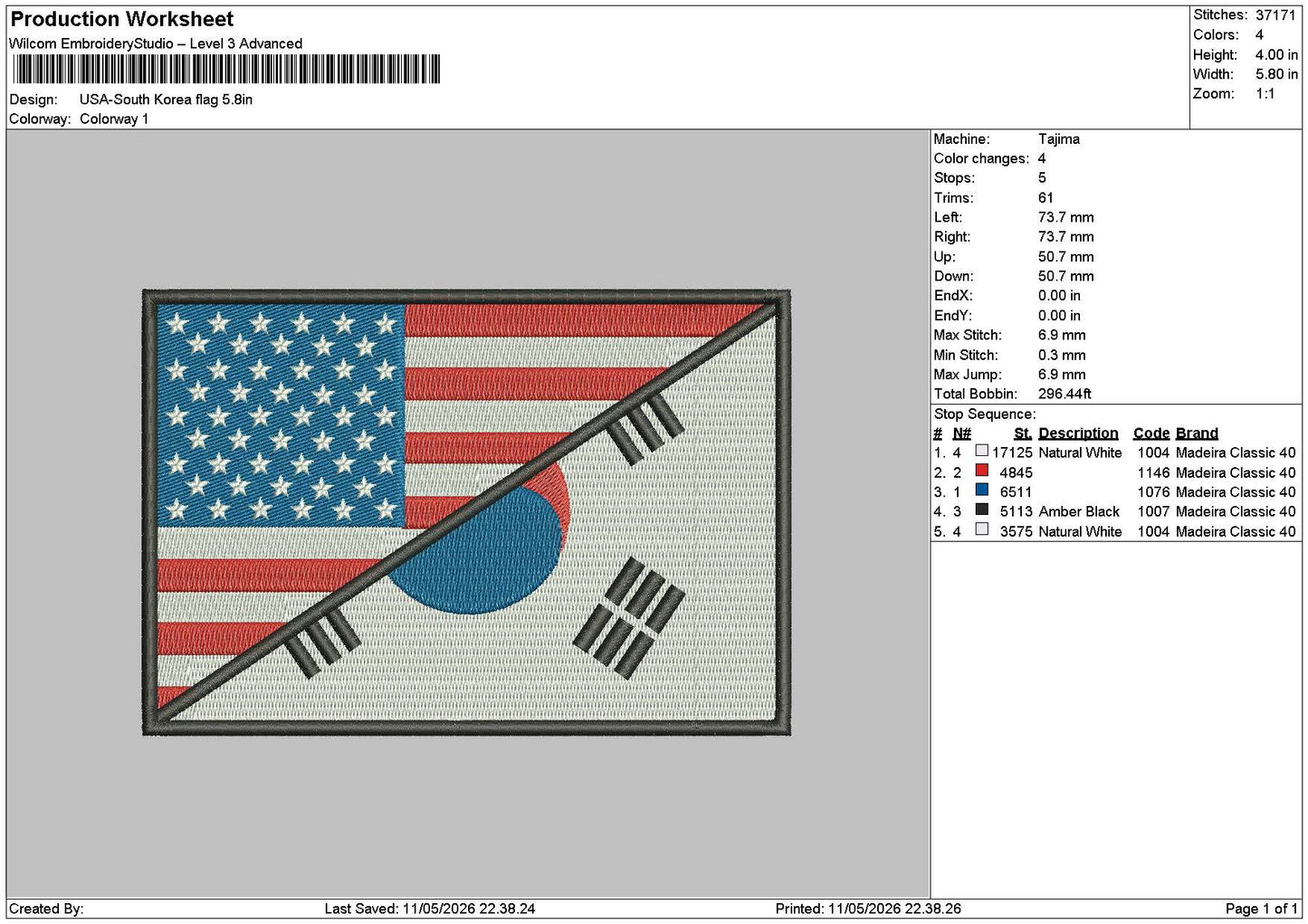Click the red color swatch in stop 2

tap(981, 471)
